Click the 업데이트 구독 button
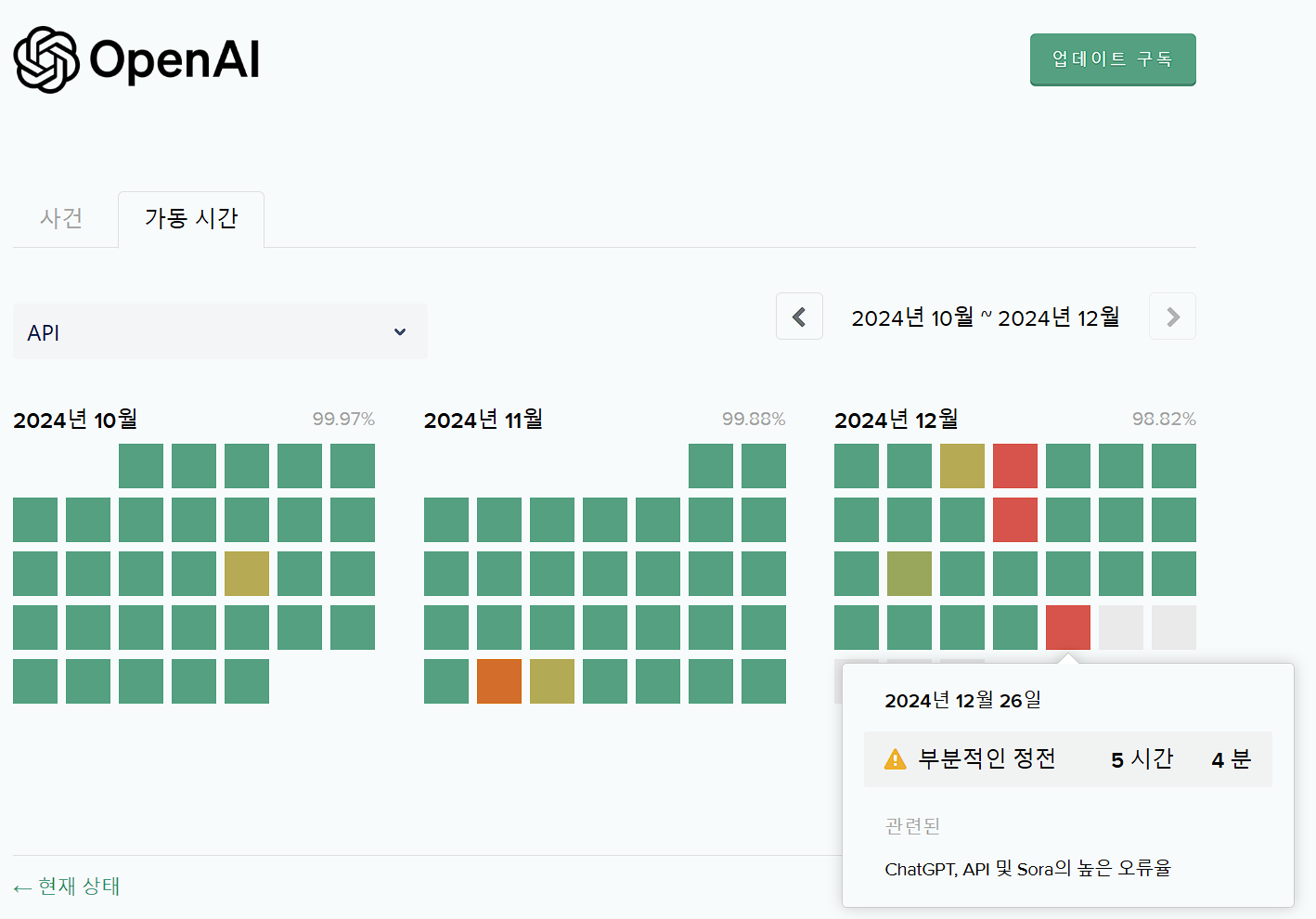Viewport: 1316px width, 919px height. point(1112,58)
